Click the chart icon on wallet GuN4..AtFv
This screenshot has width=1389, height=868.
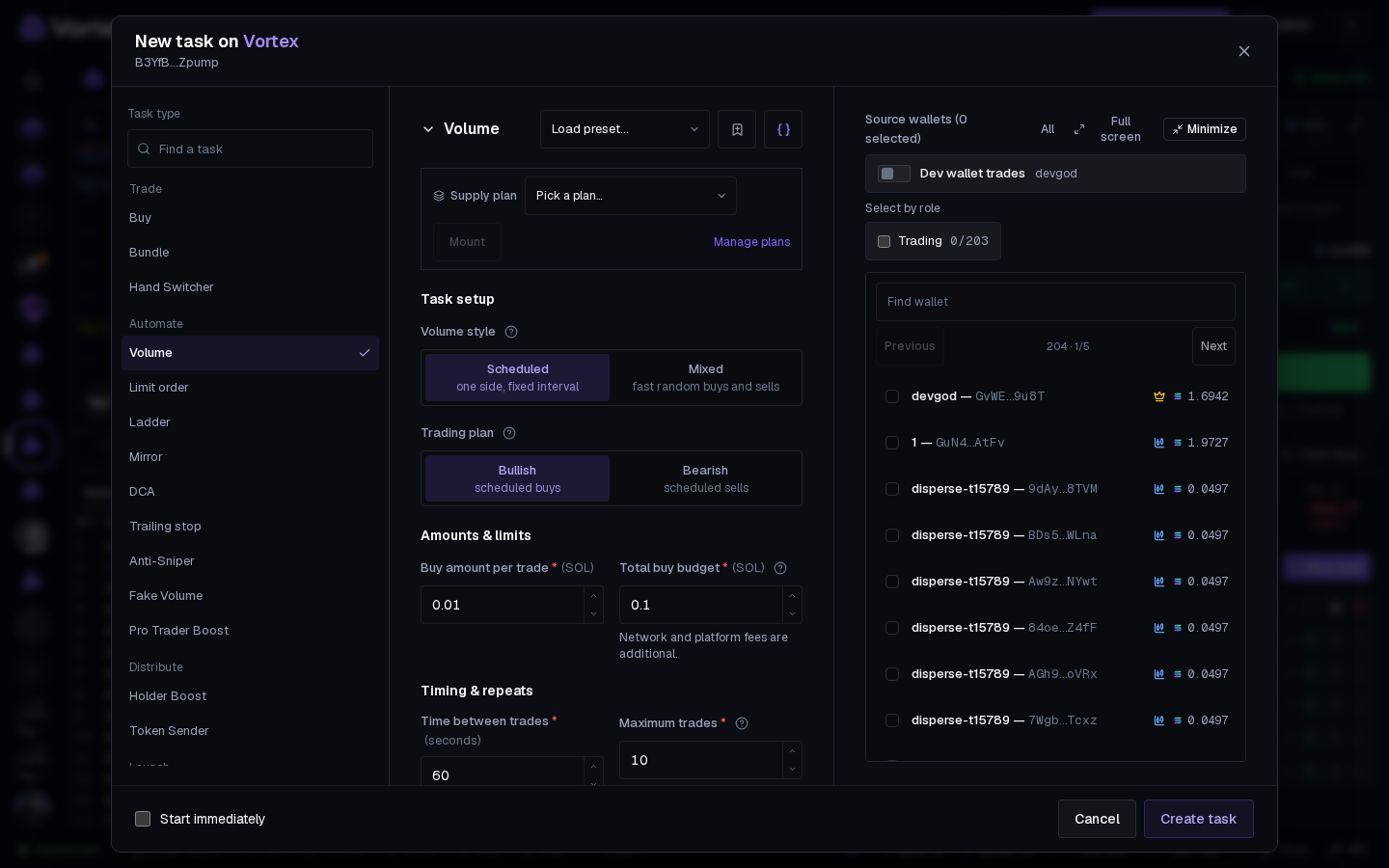point(1159,443)
